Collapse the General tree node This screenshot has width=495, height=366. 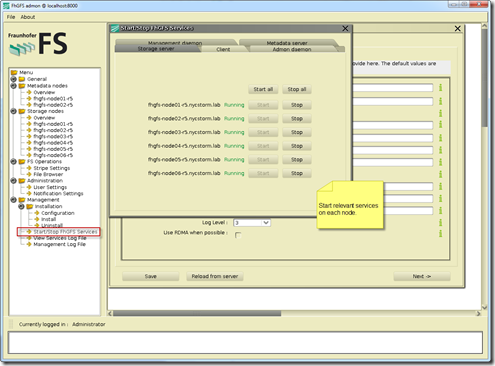tap(14, 79)
